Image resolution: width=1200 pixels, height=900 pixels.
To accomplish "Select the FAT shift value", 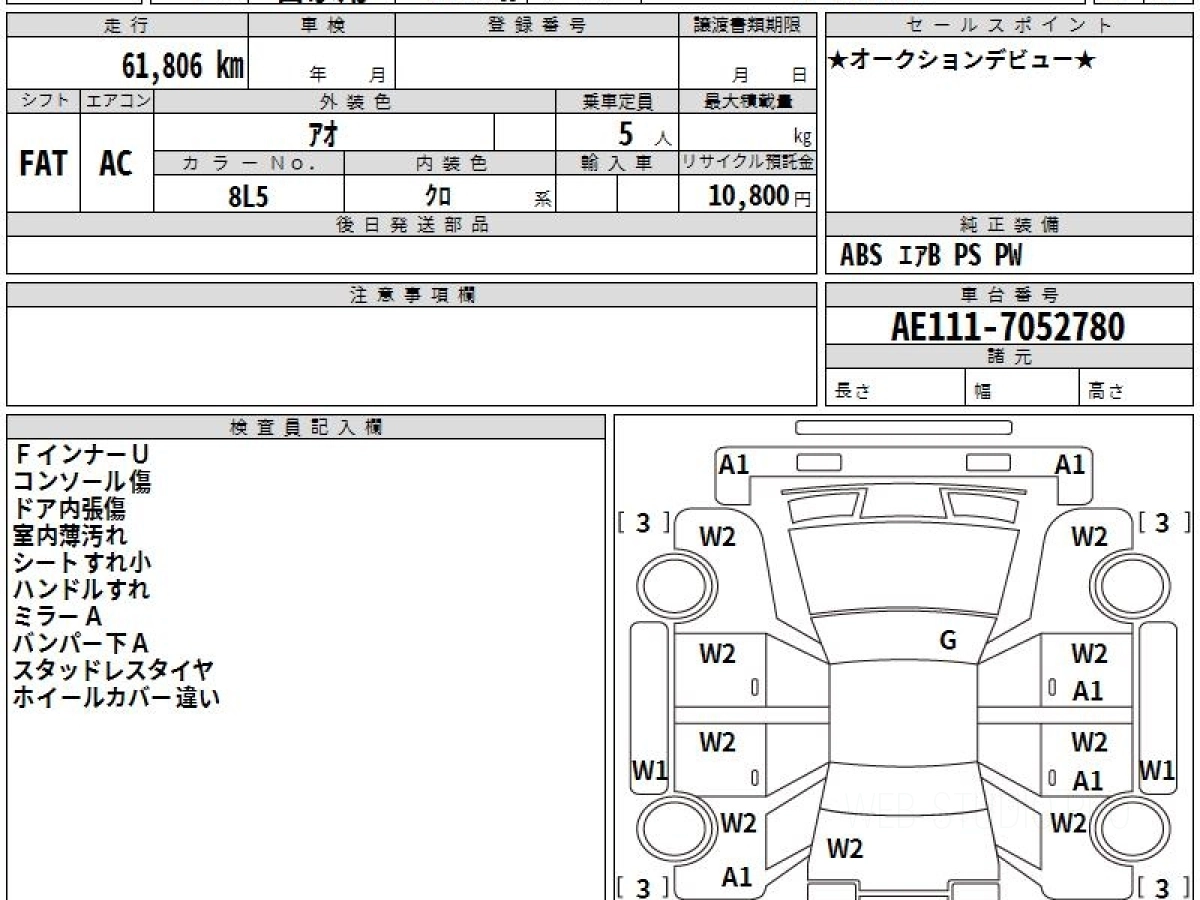I will point(43,164).
